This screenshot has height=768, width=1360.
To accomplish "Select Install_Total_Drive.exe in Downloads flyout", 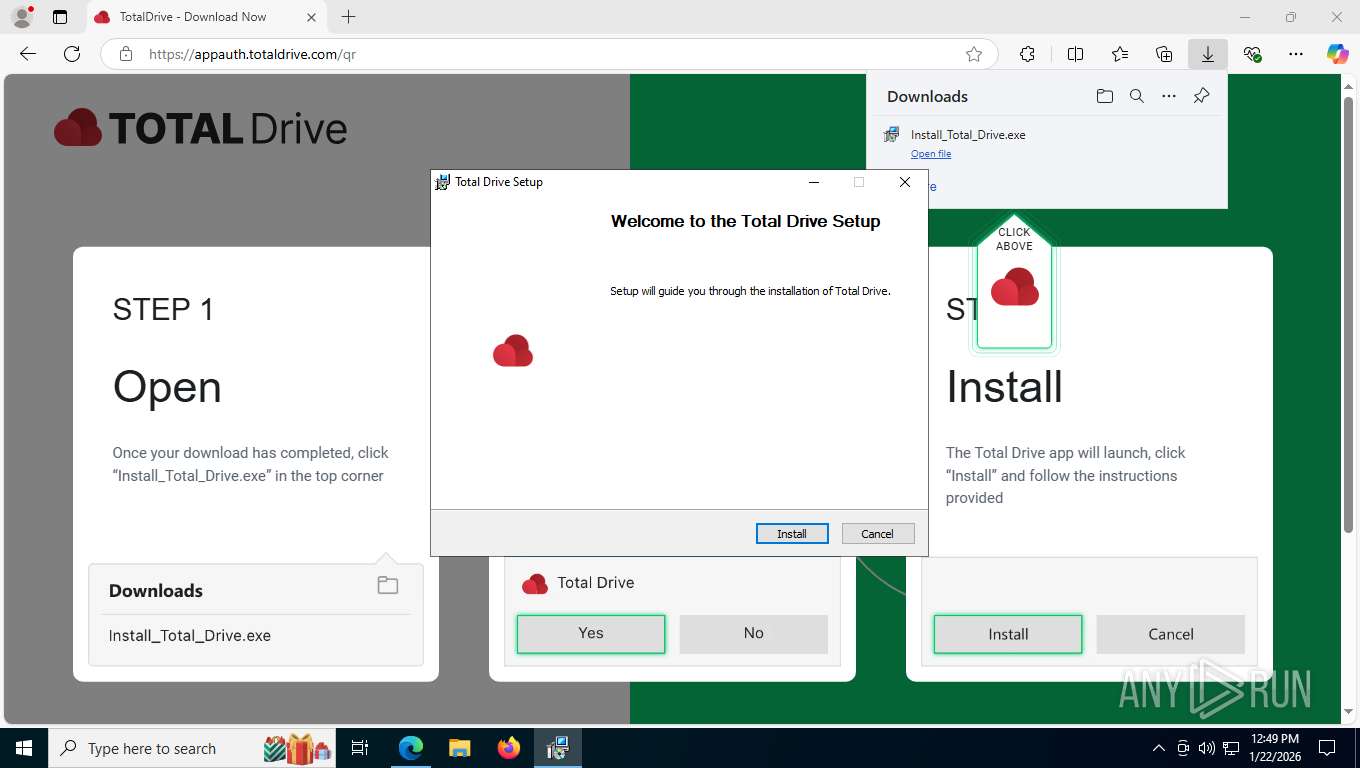I will point(968,134).
